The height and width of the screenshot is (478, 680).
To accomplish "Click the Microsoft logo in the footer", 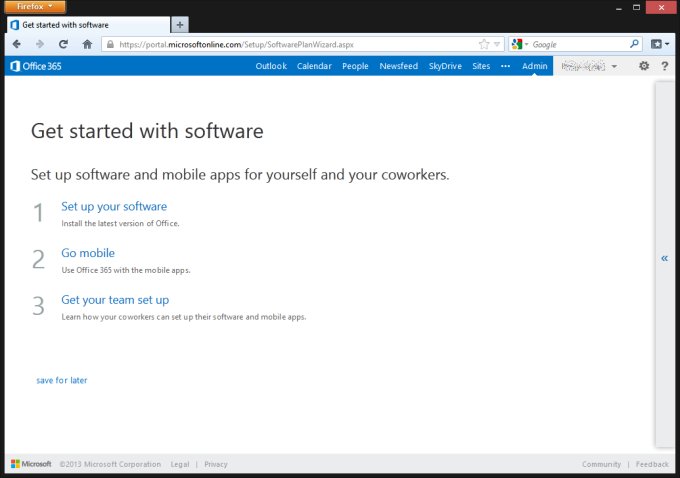I will (x=31, y=464).
